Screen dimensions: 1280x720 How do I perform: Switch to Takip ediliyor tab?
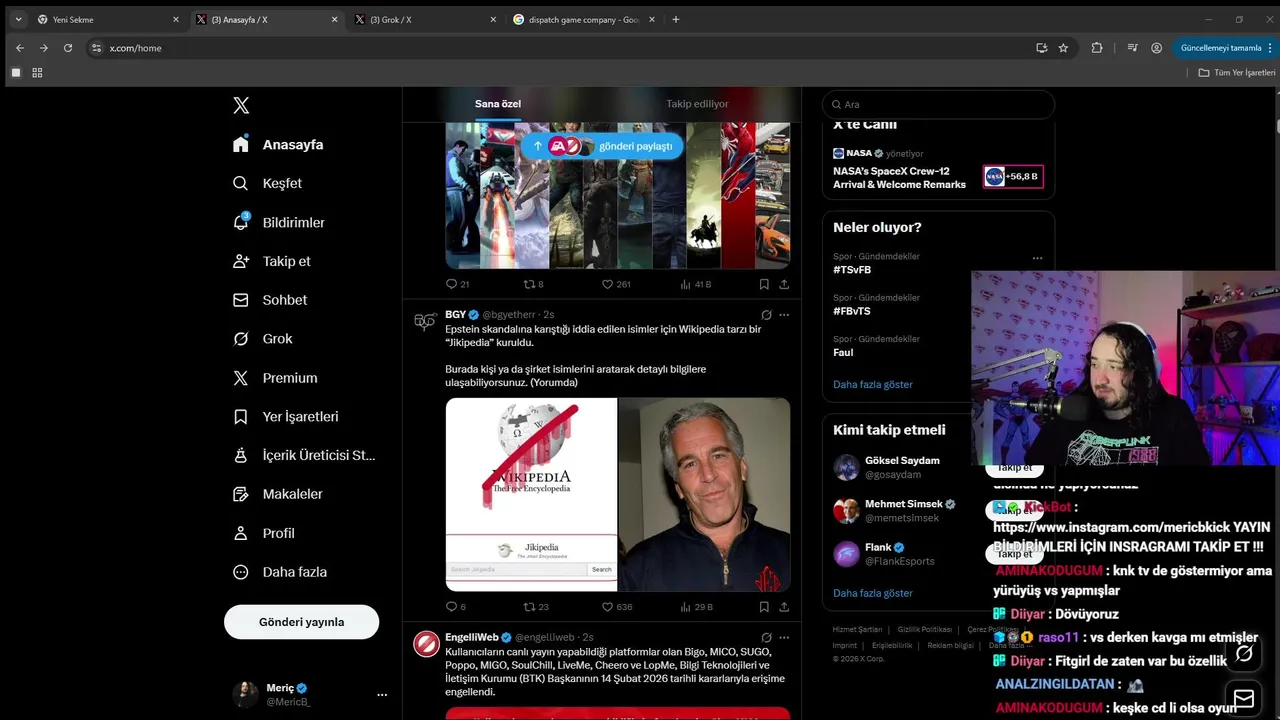[697, 104]
